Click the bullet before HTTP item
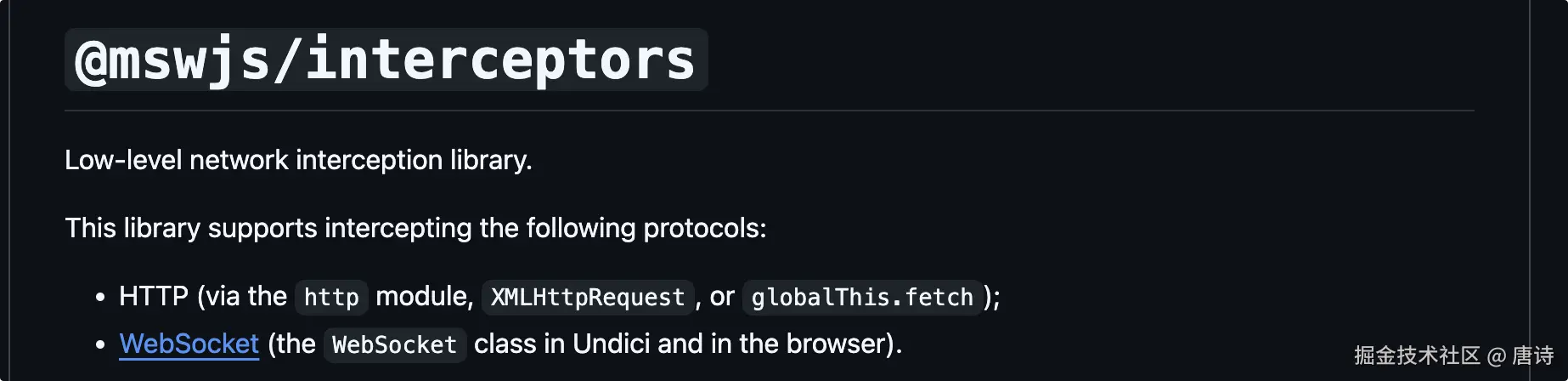Image resolution: width=1568 pixels, height=381 pixels. coord(100,297)
